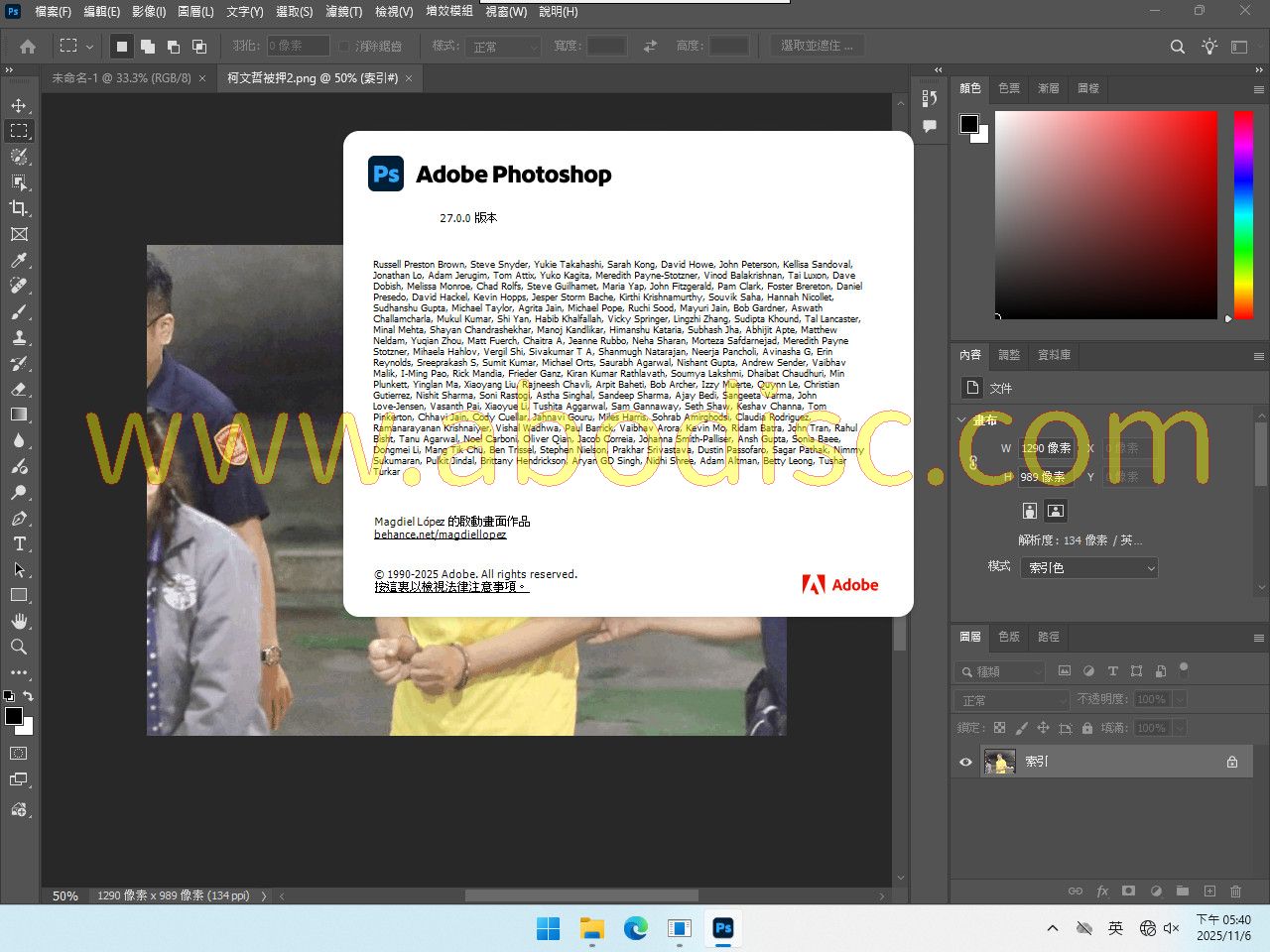This screenshot has width=1270, height=952.
Task: Select the Move tool
Action: tap(19, 105)
